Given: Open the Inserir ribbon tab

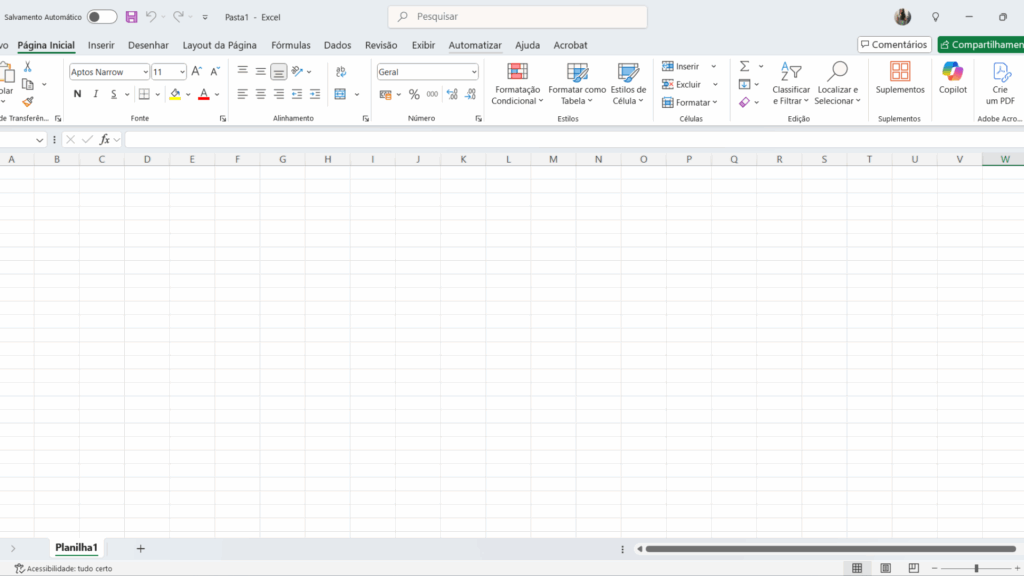Looking at the screenshot, I should pos(101,45).
